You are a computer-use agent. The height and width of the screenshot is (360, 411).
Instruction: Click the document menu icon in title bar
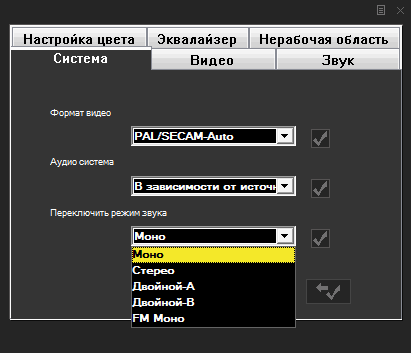pos(381,10)
